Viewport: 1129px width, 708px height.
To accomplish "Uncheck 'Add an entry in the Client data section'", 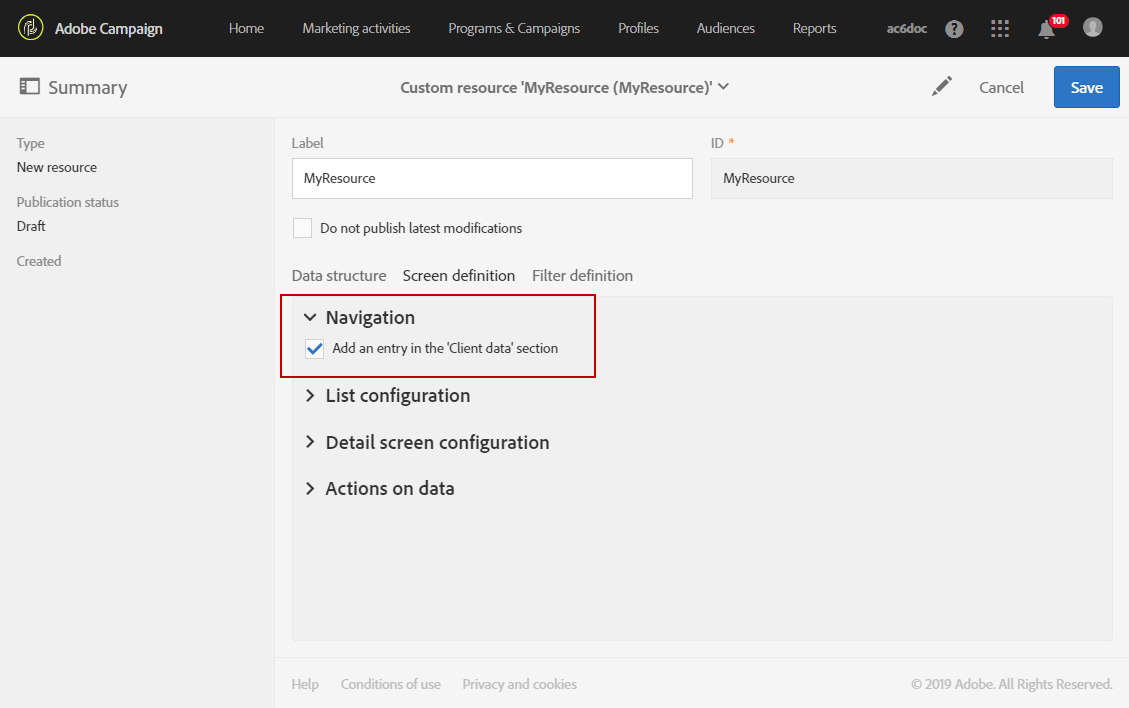I will [314, 349].
